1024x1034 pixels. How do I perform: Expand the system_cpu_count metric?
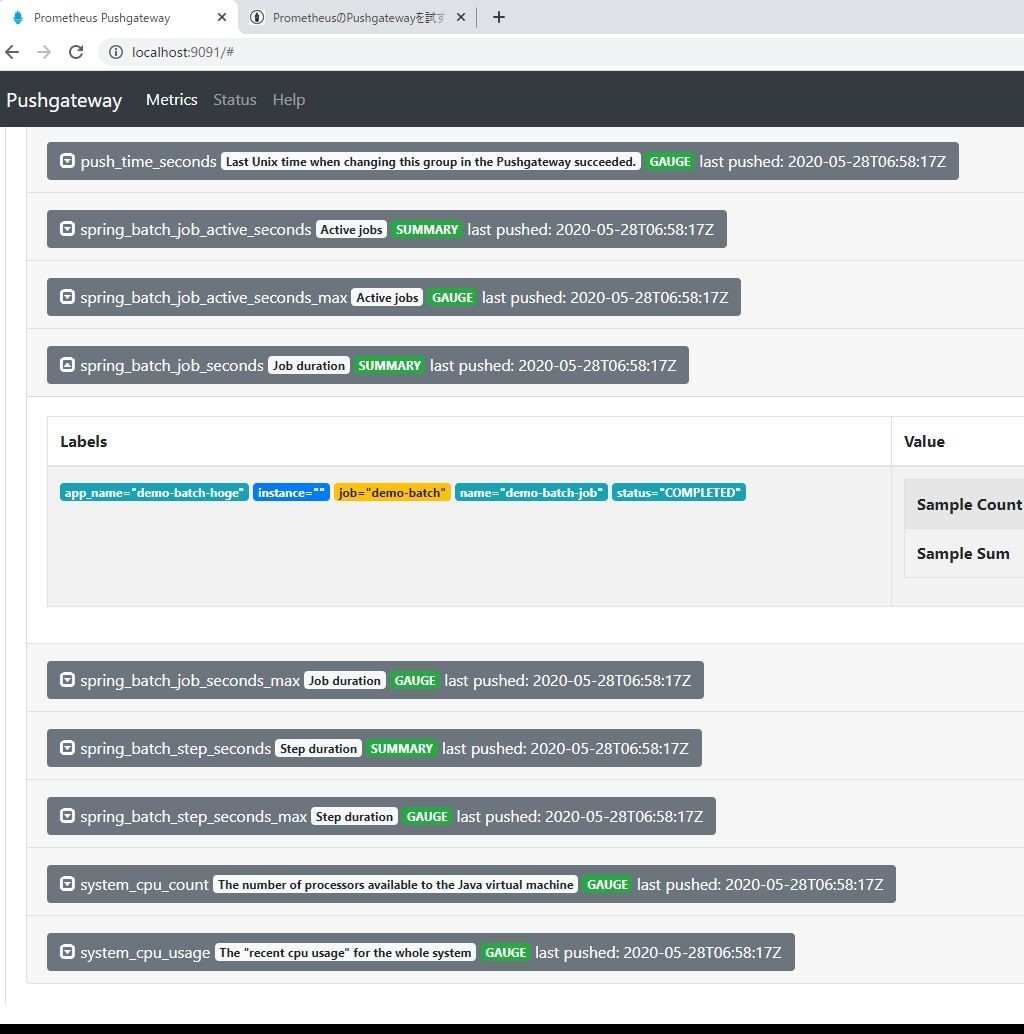tap(471, 884)
